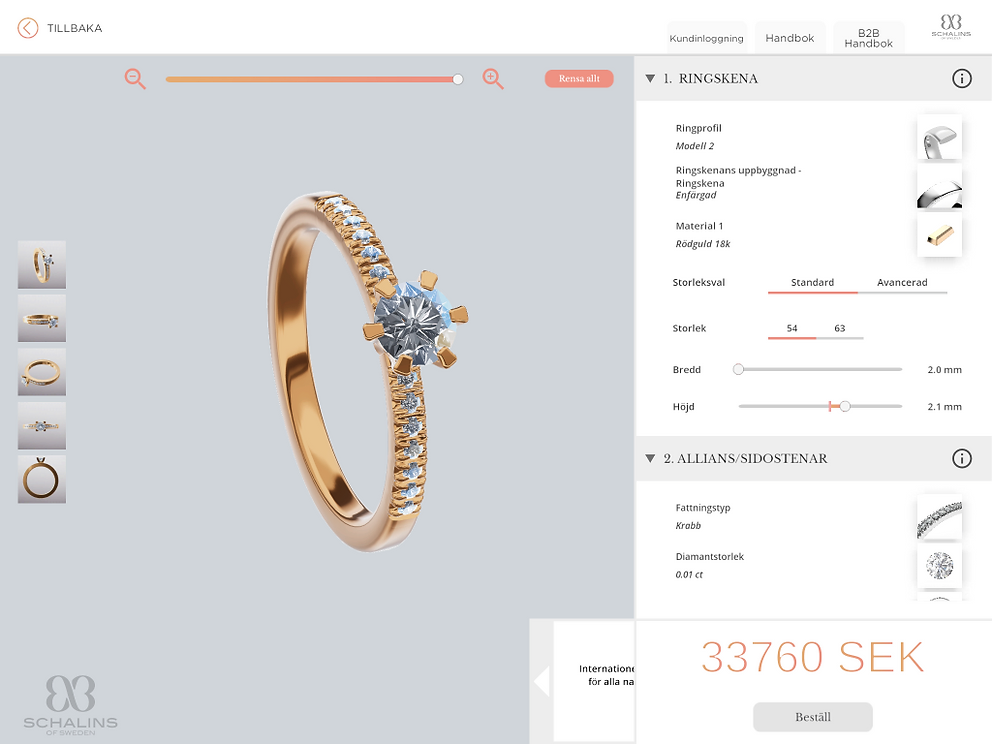Open info icon for Allians/Sidostenar section
This screenshot has width=992, height=744.
(x=962, y=458)
